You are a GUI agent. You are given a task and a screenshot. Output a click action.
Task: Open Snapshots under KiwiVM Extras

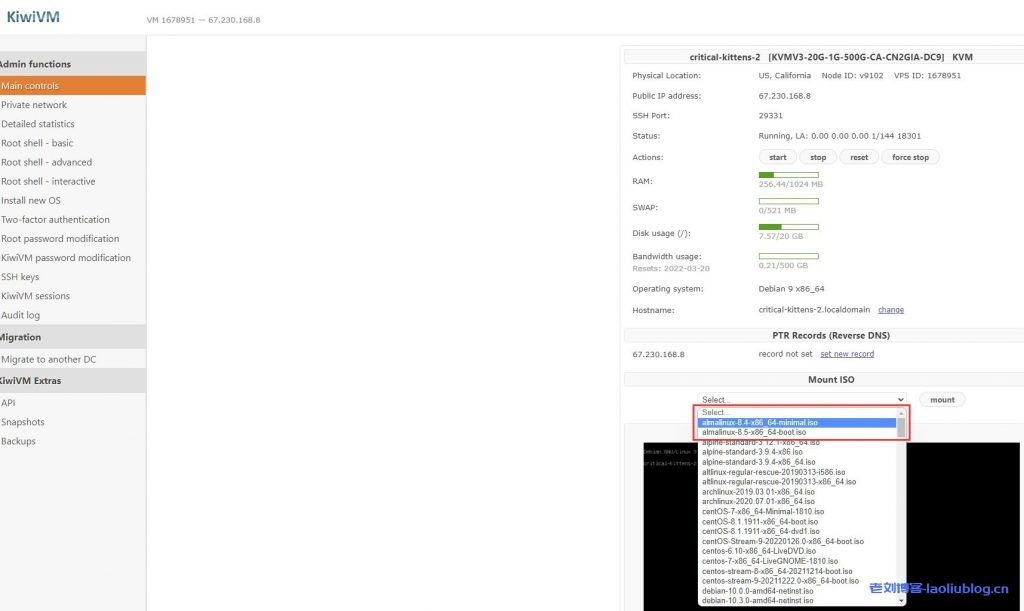click(x=23, y=422)
